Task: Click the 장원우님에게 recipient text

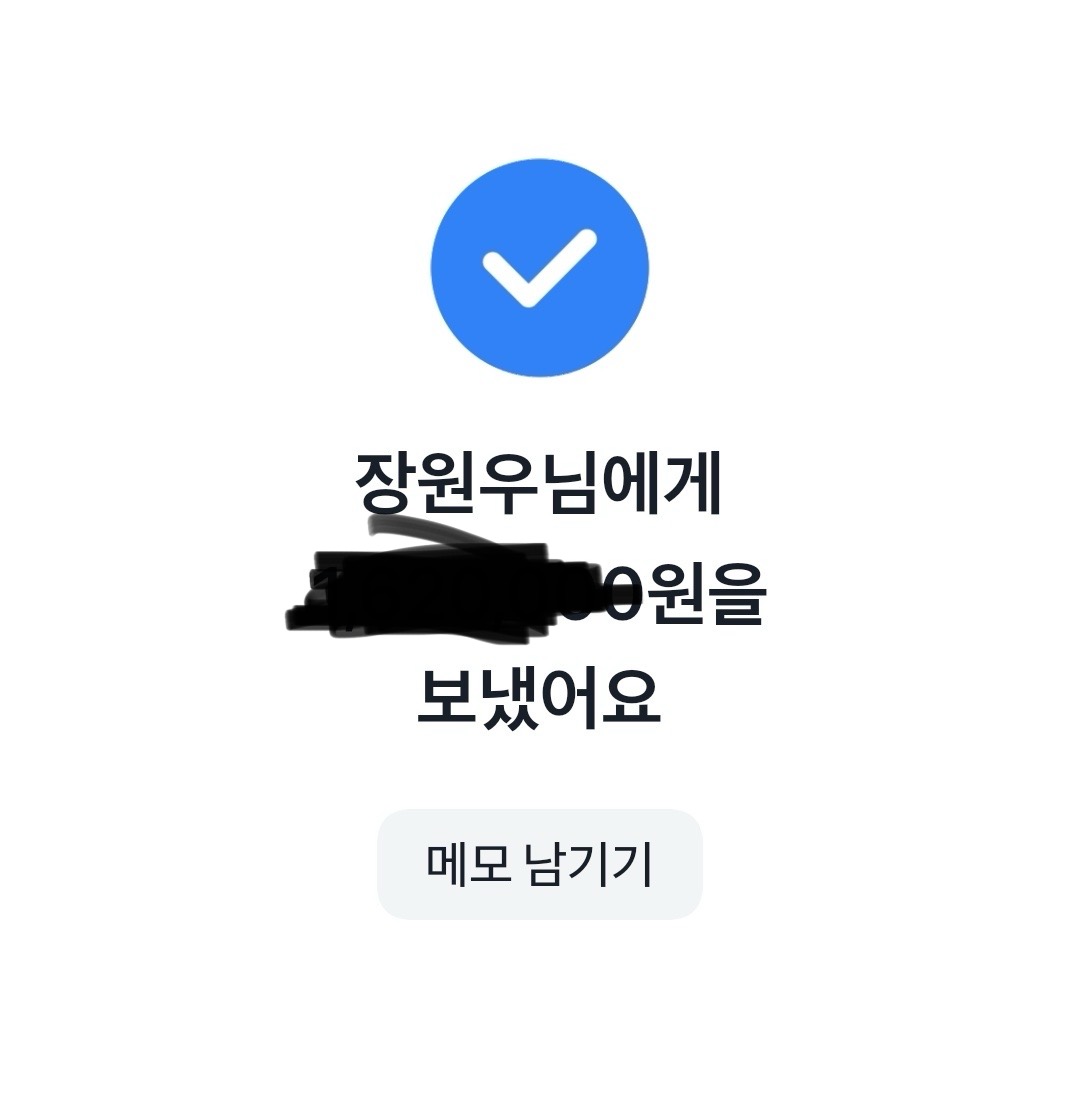Action: point(538,484)
